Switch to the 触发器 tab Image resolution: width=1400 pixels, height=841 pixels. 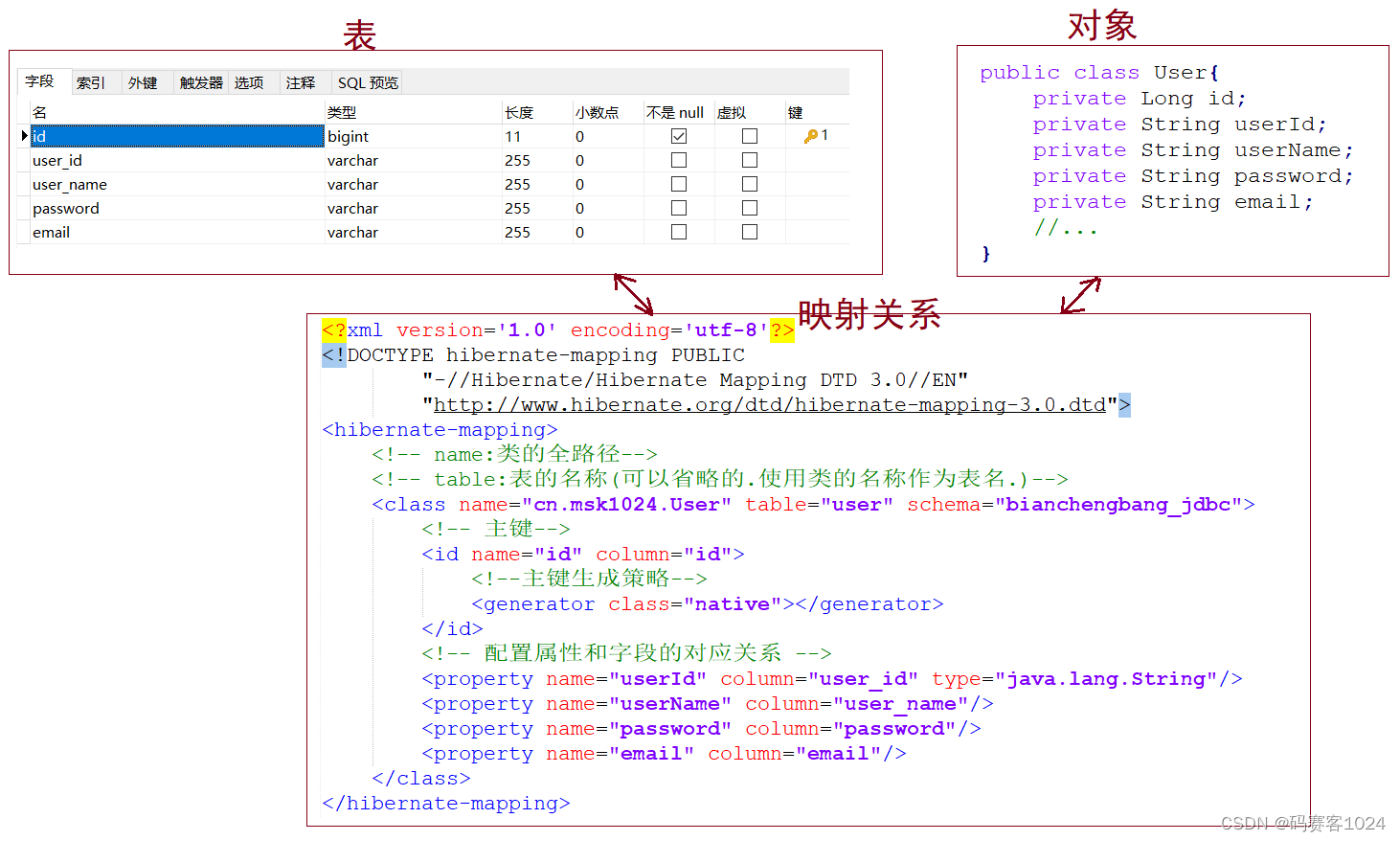coord(201,83)
